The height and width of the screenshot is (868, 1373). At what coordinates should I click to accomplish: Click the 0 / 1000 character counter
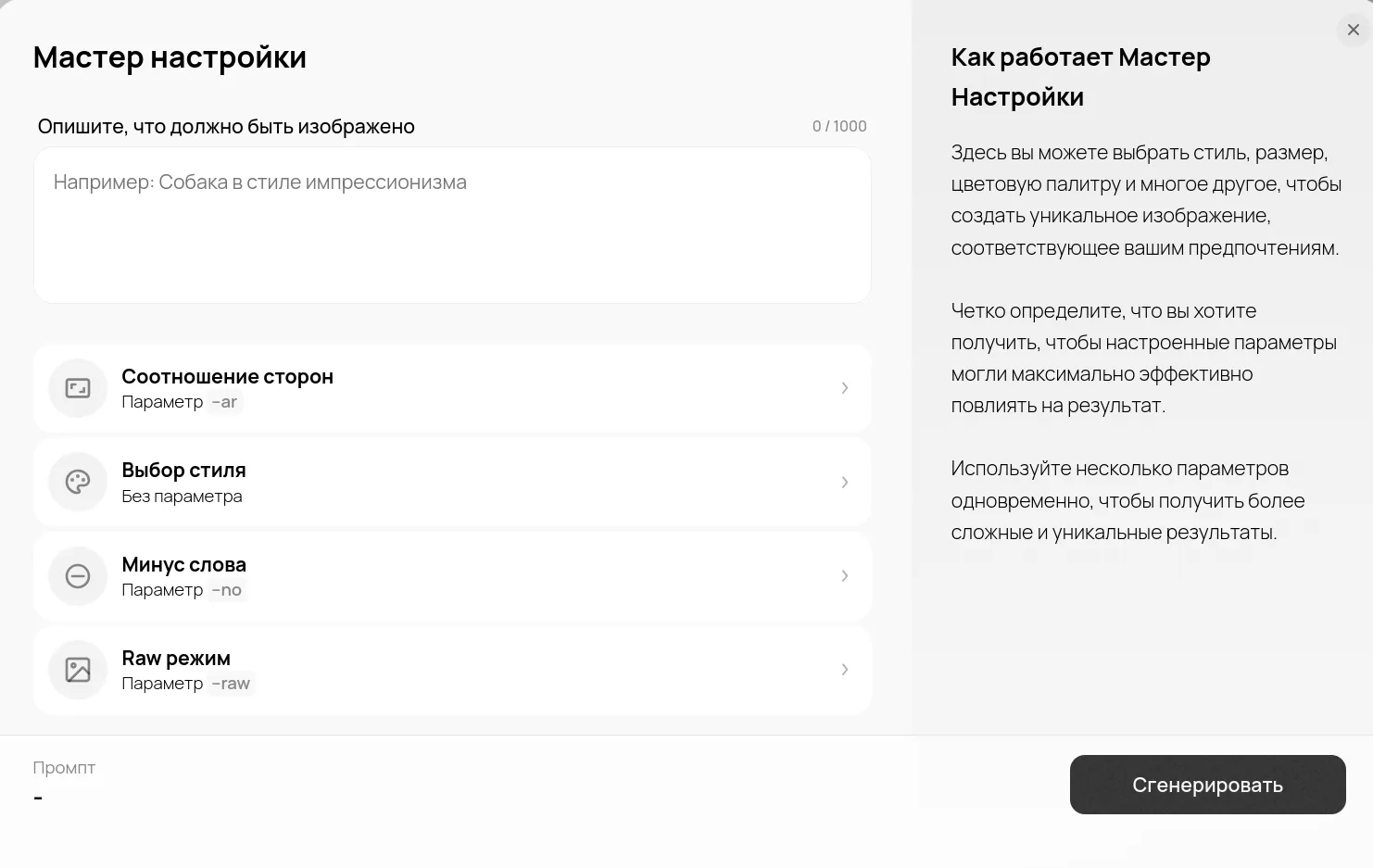839,126
